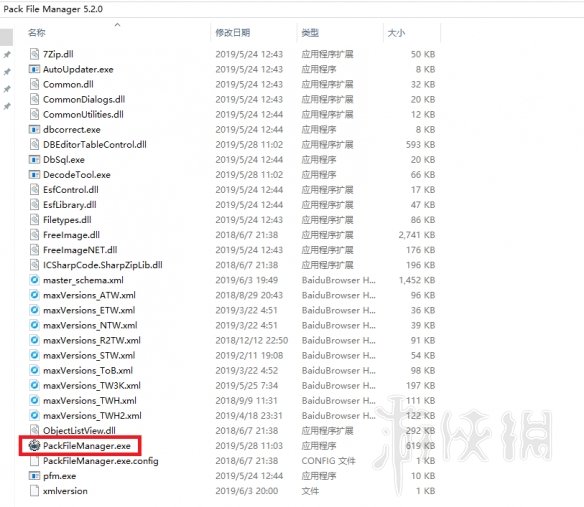Click the PackFileManager.exe application icon
This screenshot has height=507, width=584.
34,445
